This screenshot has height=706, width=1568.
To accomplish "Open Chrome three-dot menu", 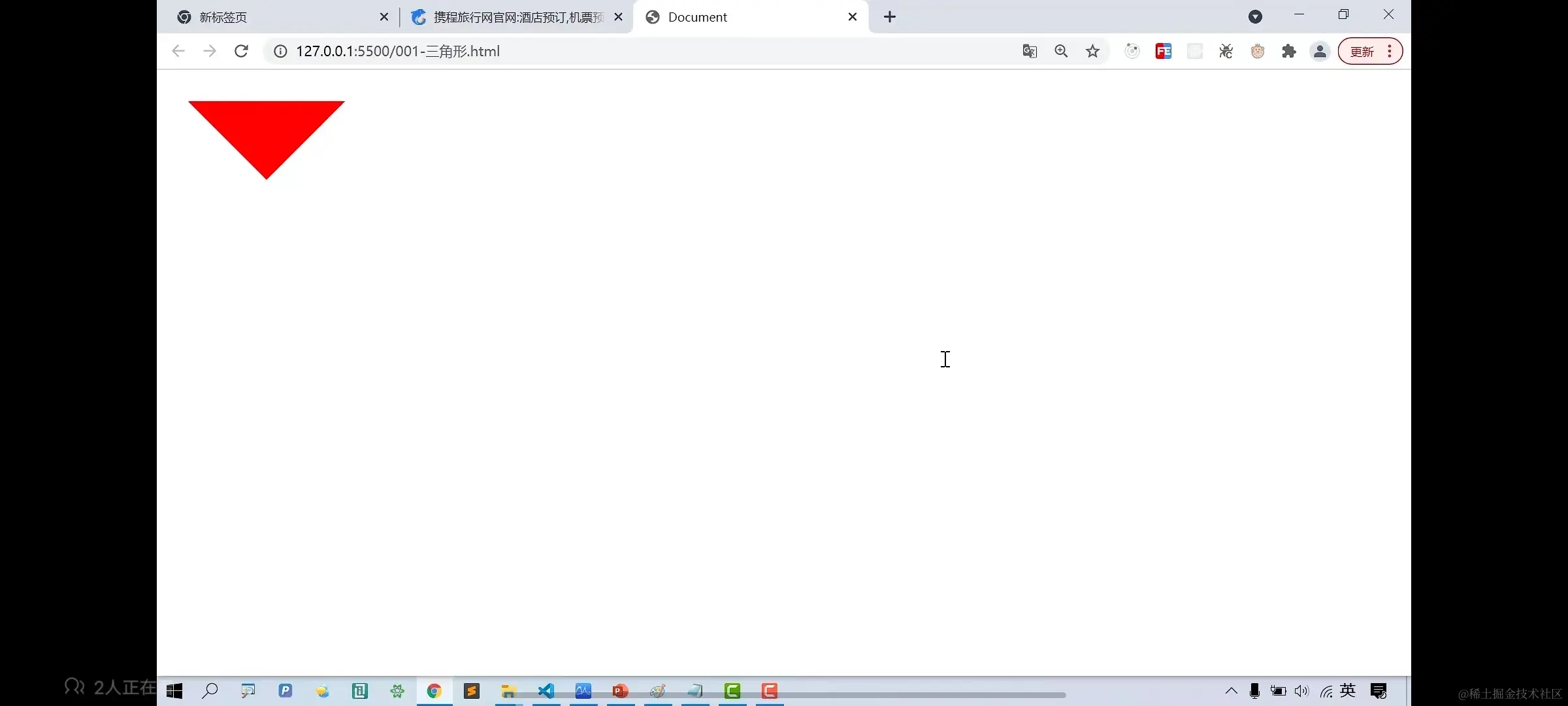I will pyautogui.click(x=1390, y=51).
